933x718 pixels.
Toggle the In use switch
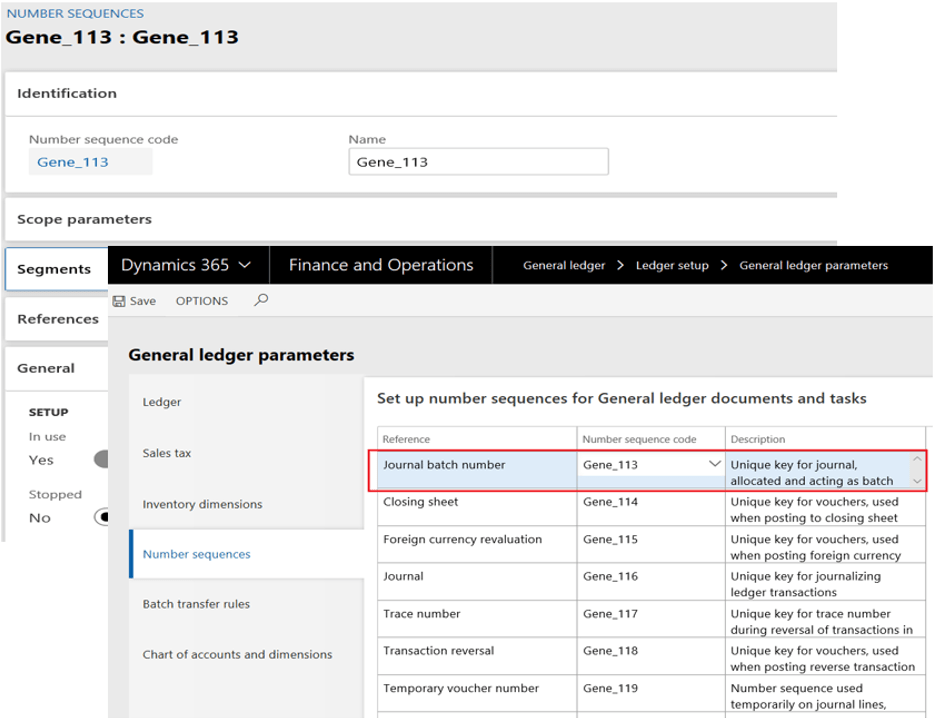(x=100, y=460)
